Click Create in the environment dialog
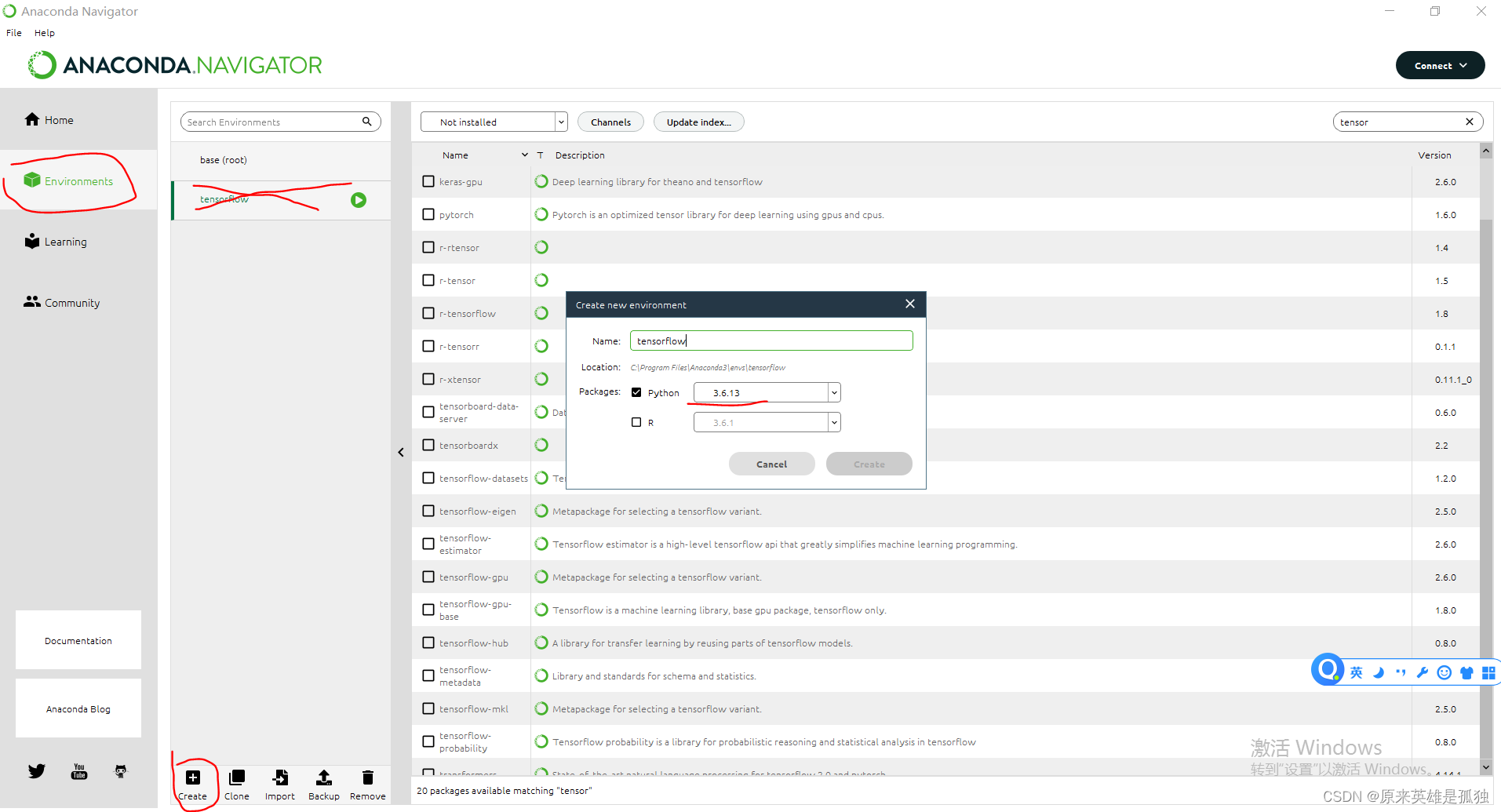This screenshot has height=812, width=1501. 869,464
